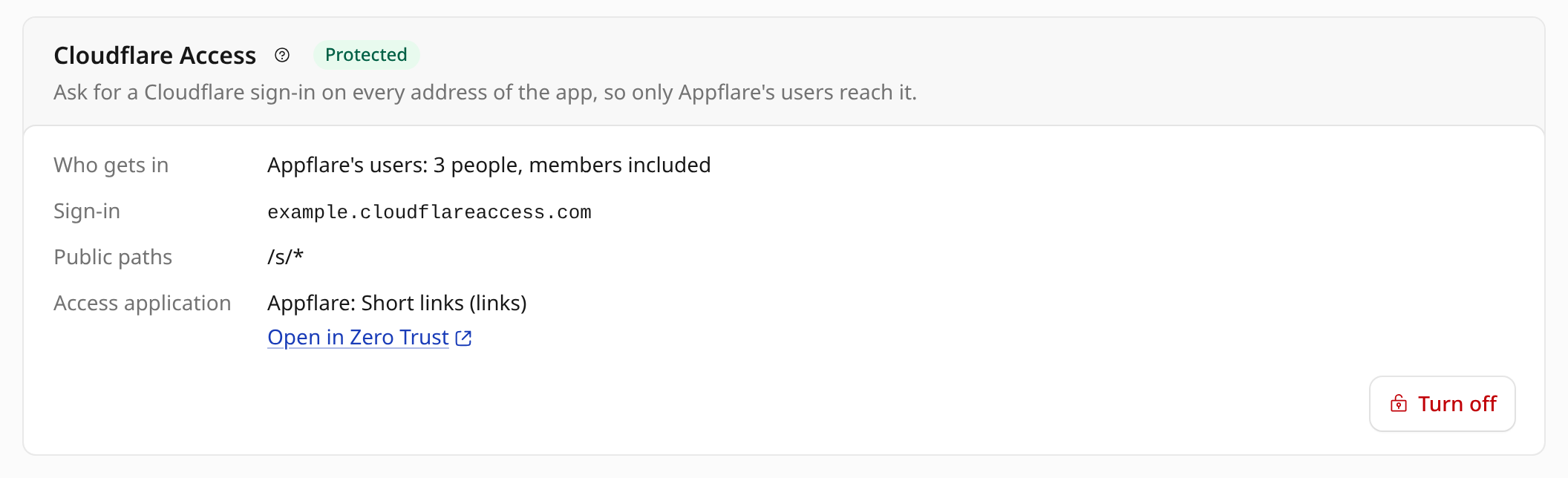Viewport: 1568px width, 478px height.
Task: Click the 'Public paths' label
Action: pos(113,257)
